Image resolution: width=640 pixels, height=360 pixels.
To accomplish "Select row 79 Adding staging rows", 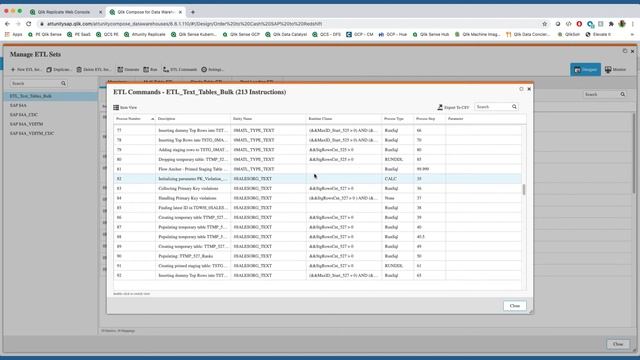I will coord(318,150).
